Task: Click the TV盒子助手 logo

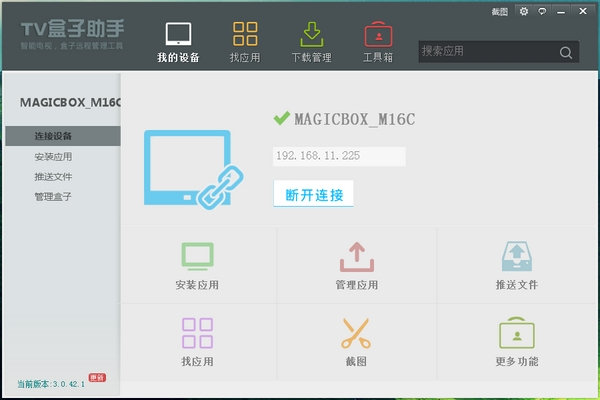Action: pos(72,34)
